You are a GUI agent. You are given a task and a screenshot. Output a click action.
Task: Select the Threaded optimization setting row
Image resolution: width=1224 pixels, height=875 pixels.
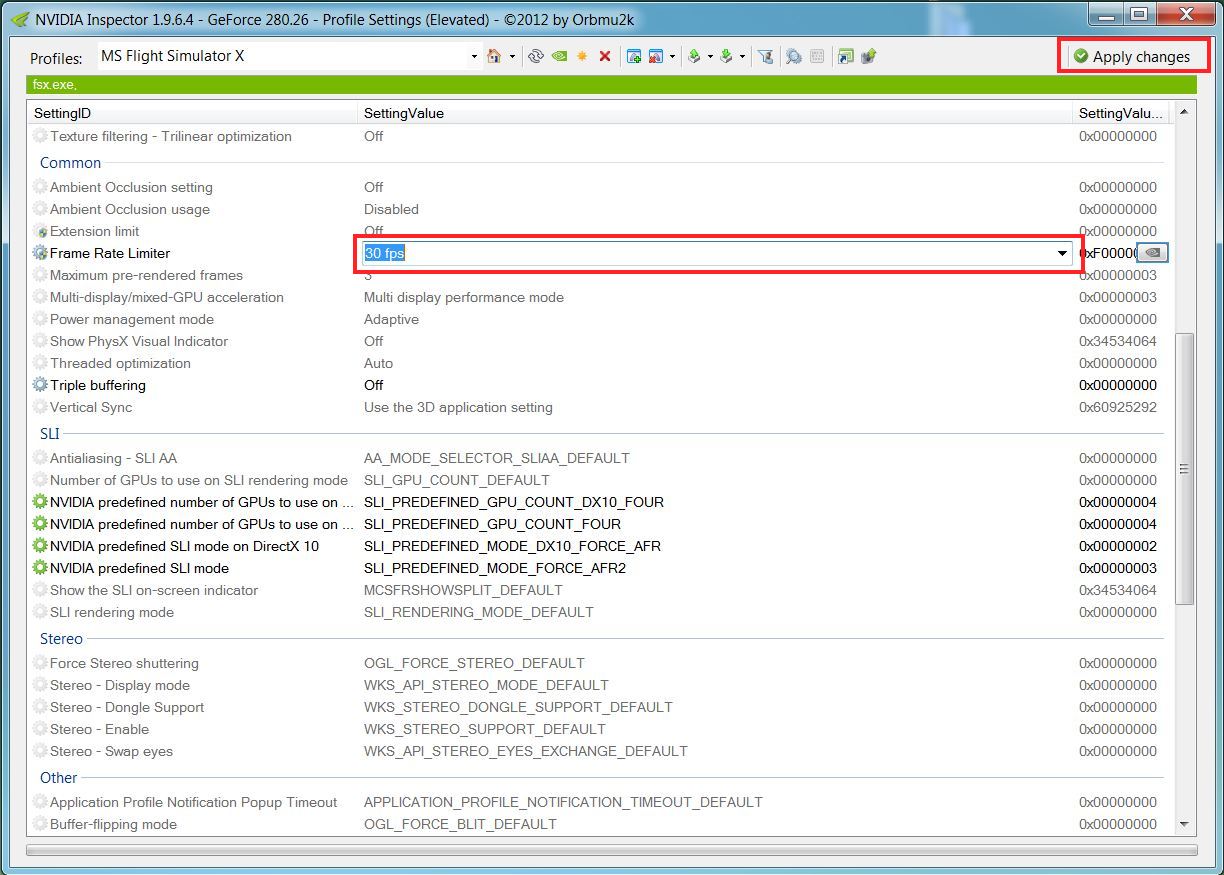pyautogui.click(x=598, y=363)
